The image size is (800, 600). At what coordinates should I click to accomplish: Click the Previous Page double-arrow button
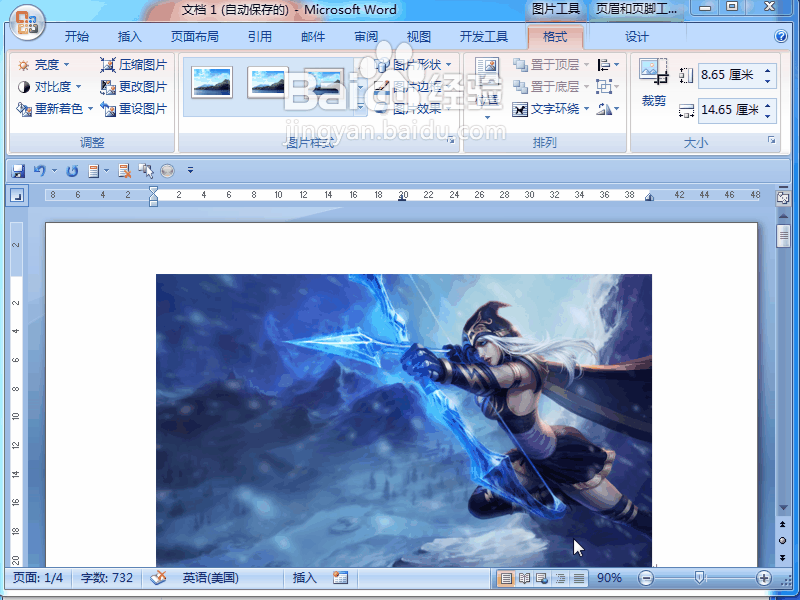(783, 524)
